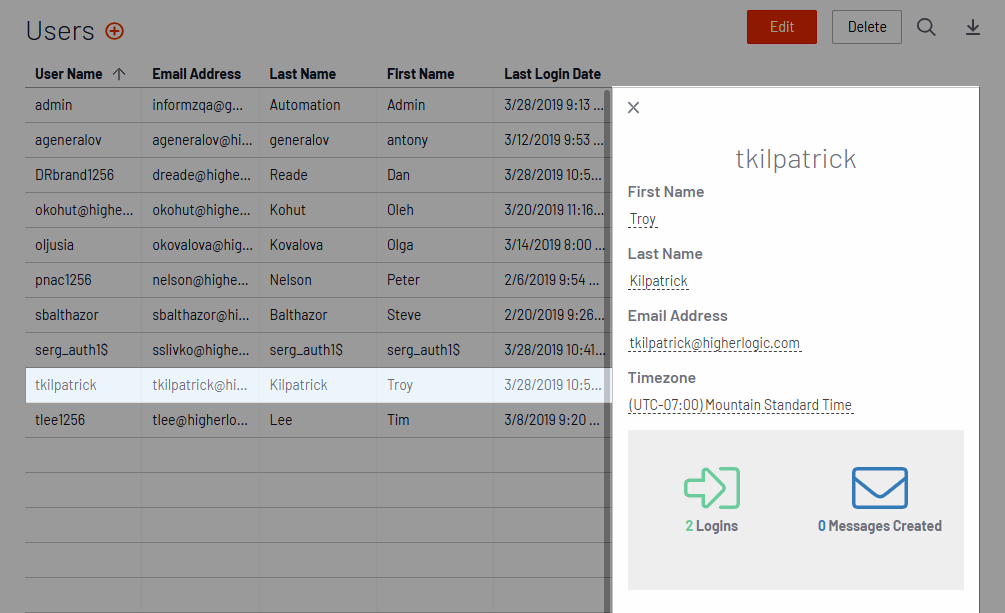Sort by Email Address column header

pos(197,74)
